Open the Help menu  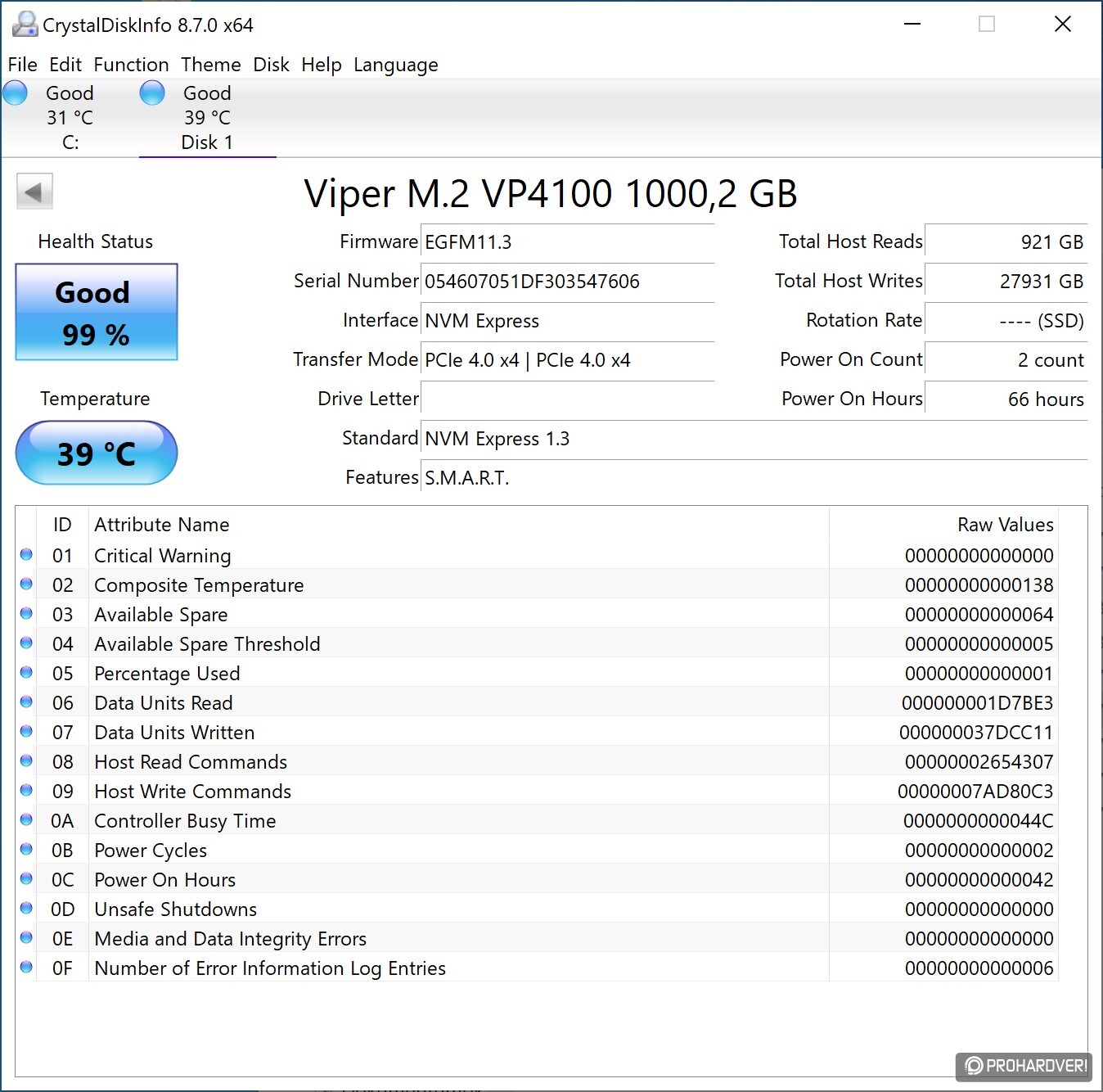pyautogui.click(x=322, y=65)
